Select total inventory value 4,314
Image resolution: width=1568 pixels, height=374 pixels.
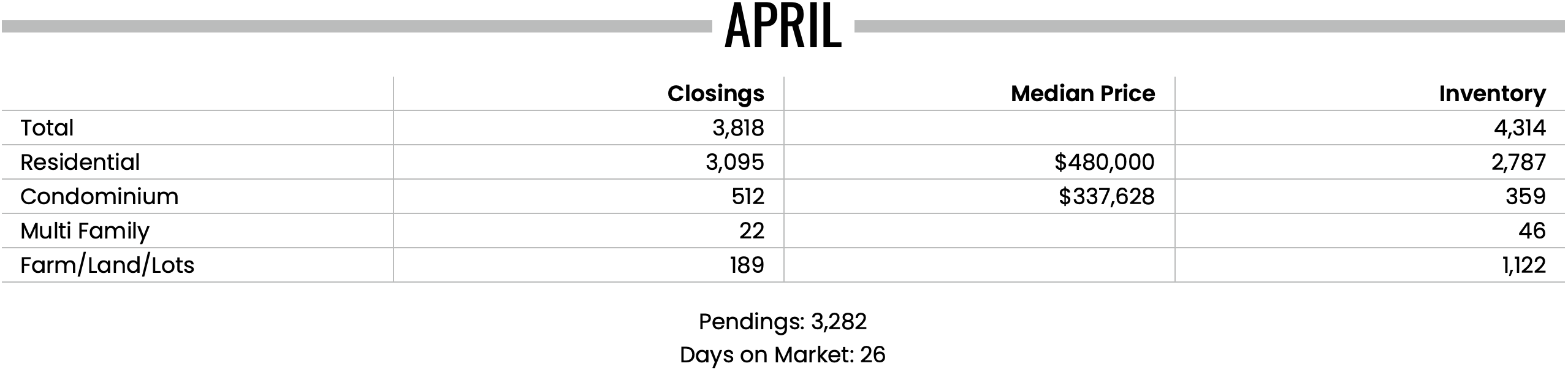pyautogui.click(x=1520, y=128)
